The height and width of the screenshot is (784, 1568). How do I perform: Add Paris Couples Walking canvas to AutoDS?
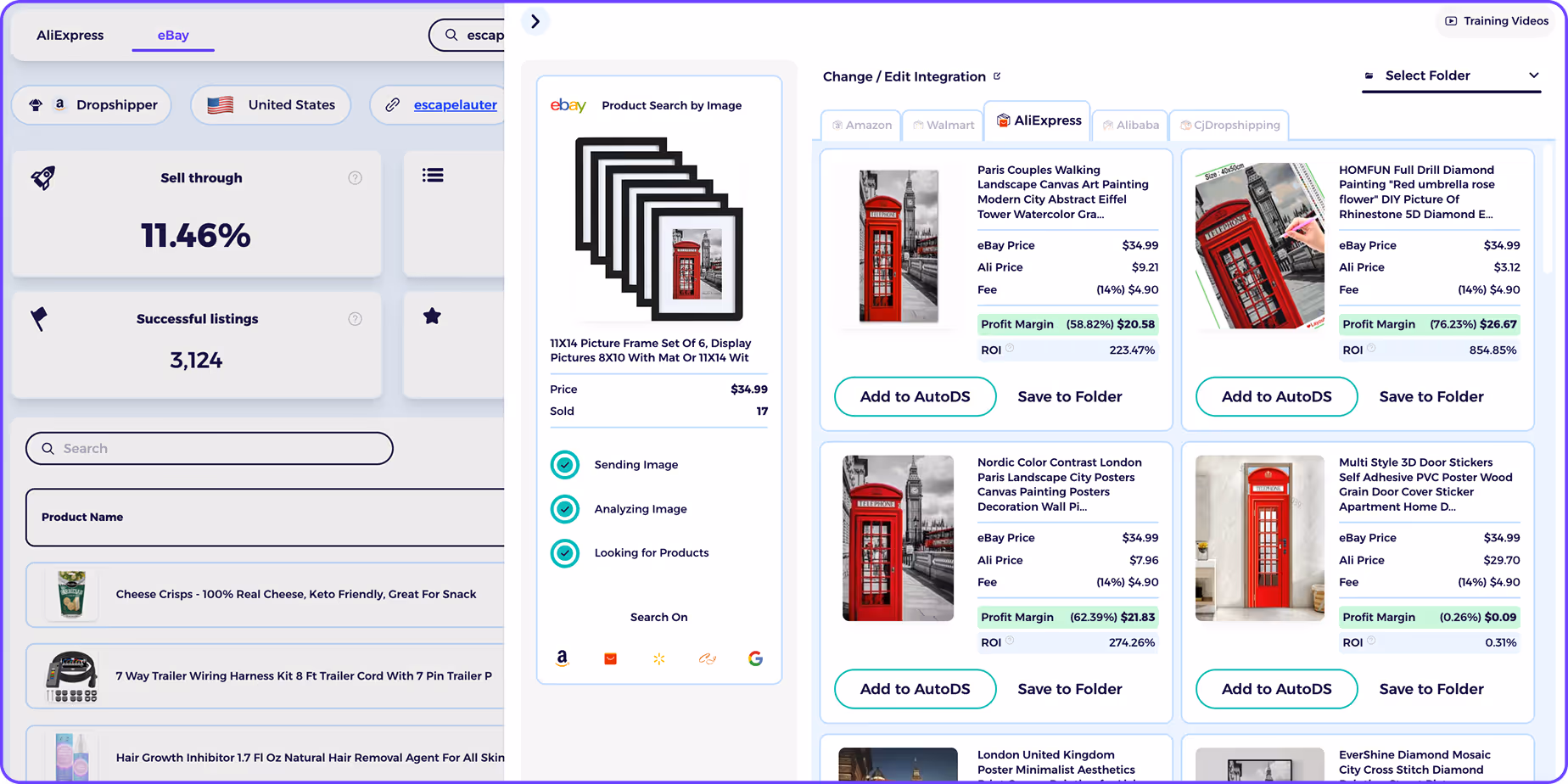click(x=915, y=396)
